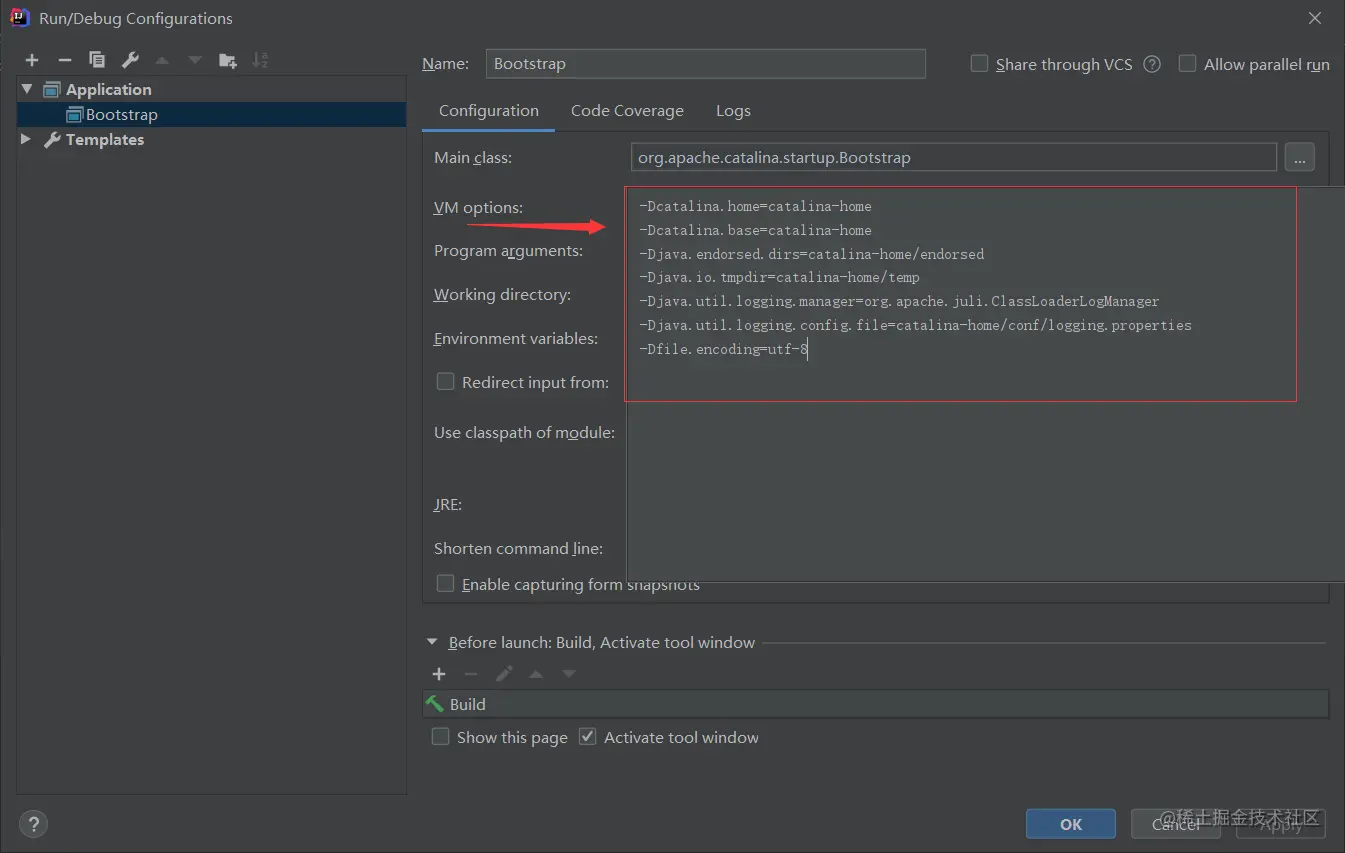Enable Show this page checkbox
1345x853 pixels.
click(440, 737)
